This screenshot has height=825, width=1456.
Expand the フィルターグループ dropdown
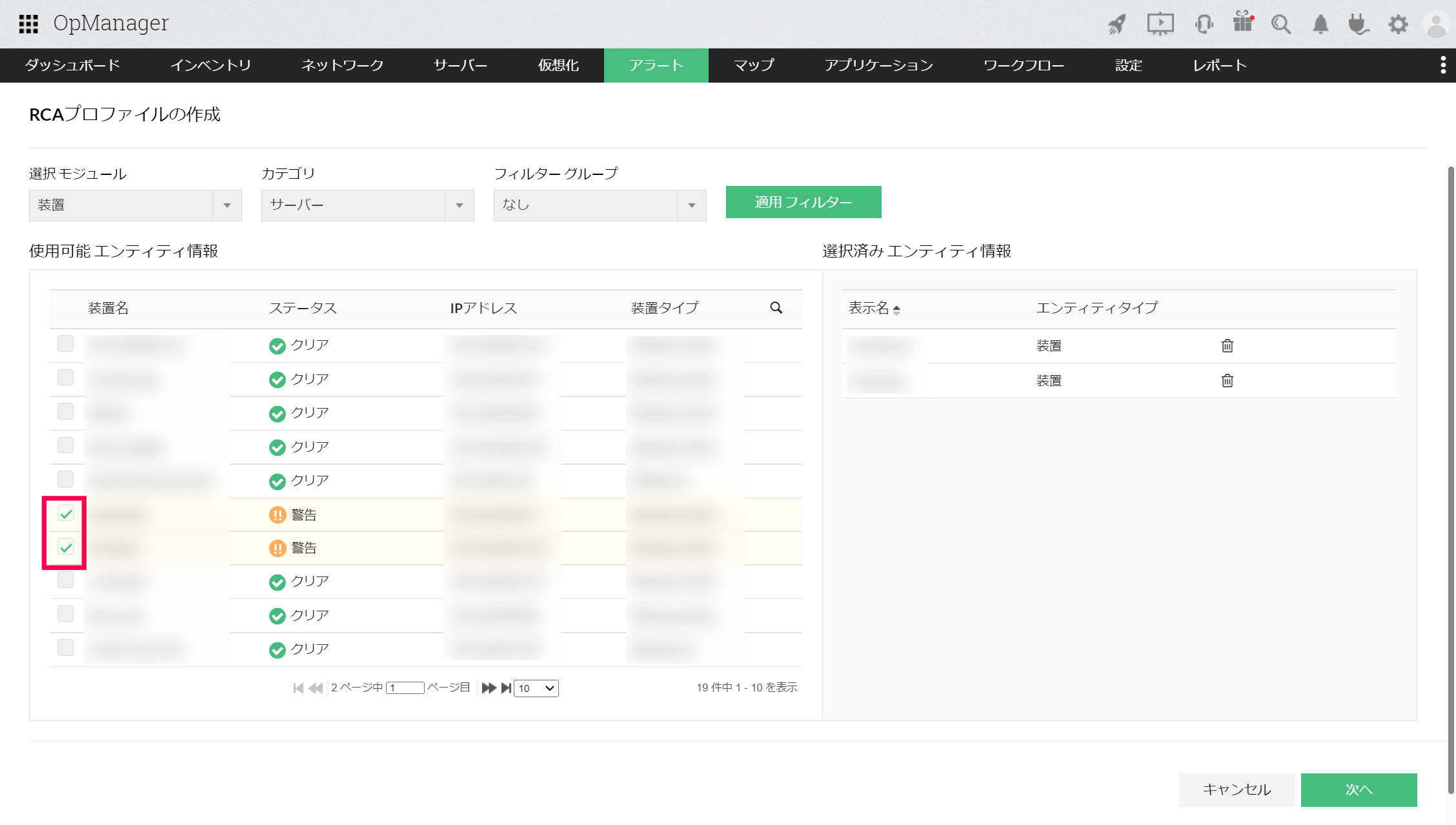click(x=600, y=205)
